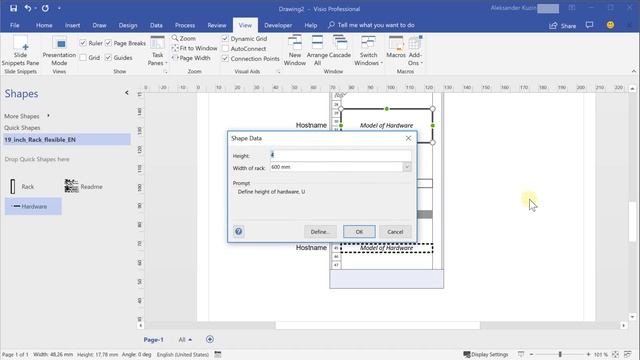This screenshot has height=360, width=640.
Task: Open Display Settings in the status bar
Action: tap(486, 354)
